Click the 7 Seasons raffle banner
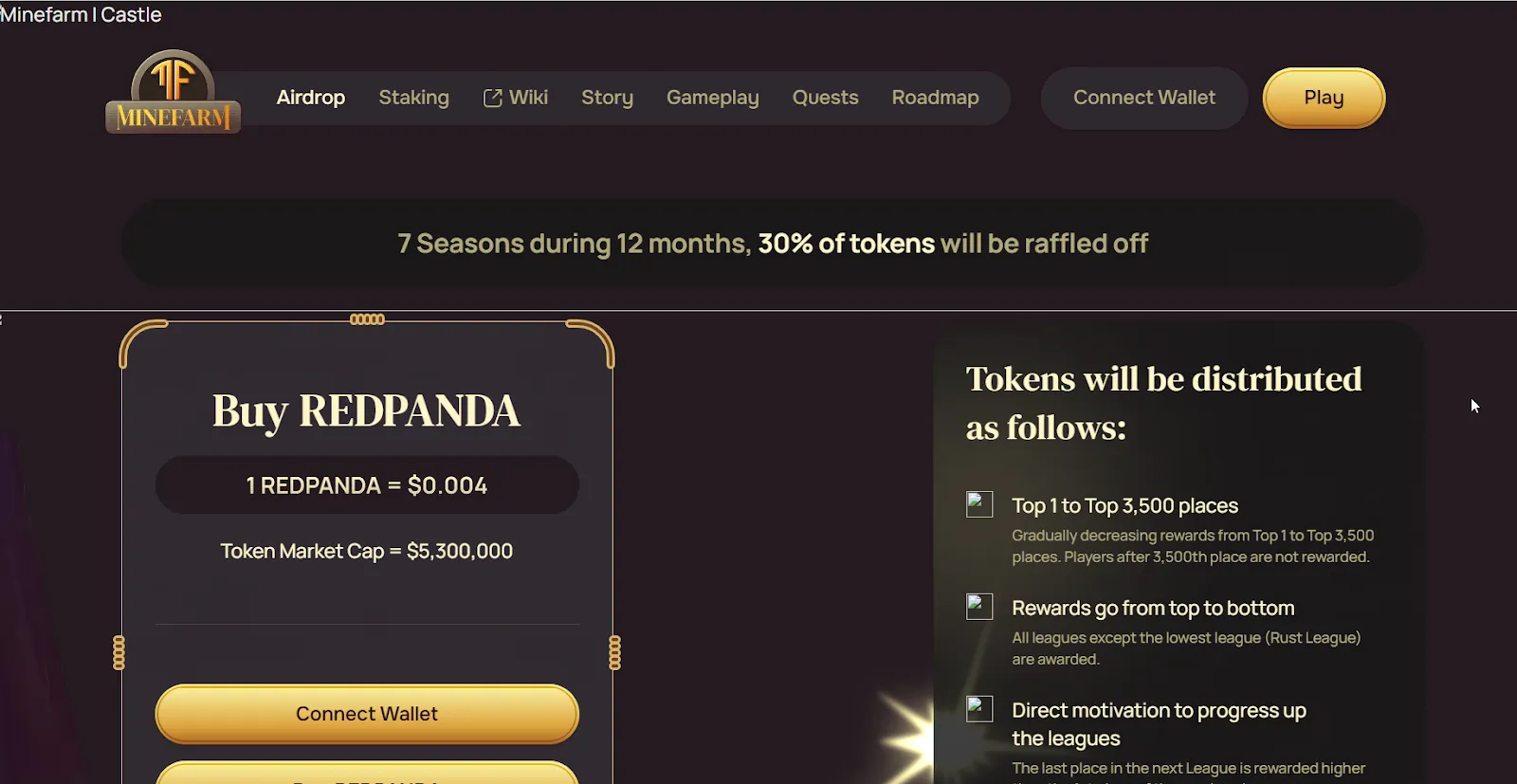 [773, 244]
